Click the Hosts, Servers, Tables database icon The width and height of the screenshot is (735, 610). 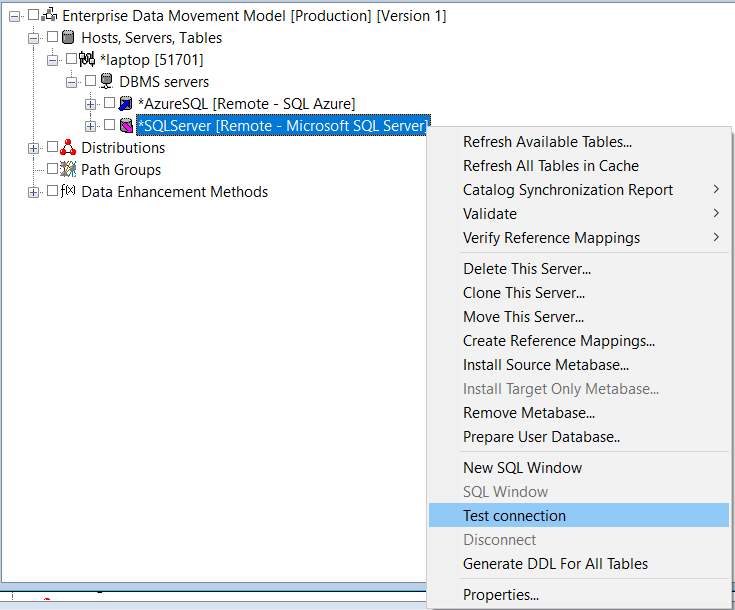coord(68,38)
